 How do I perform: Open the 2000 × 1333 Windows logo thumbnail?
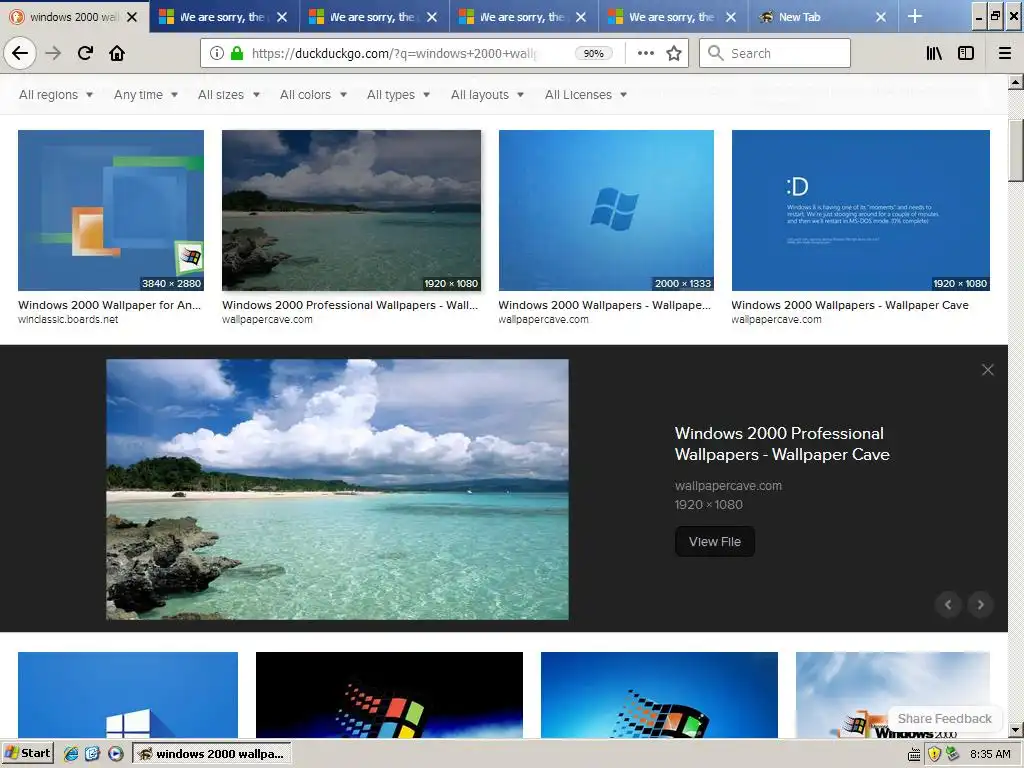606,210
